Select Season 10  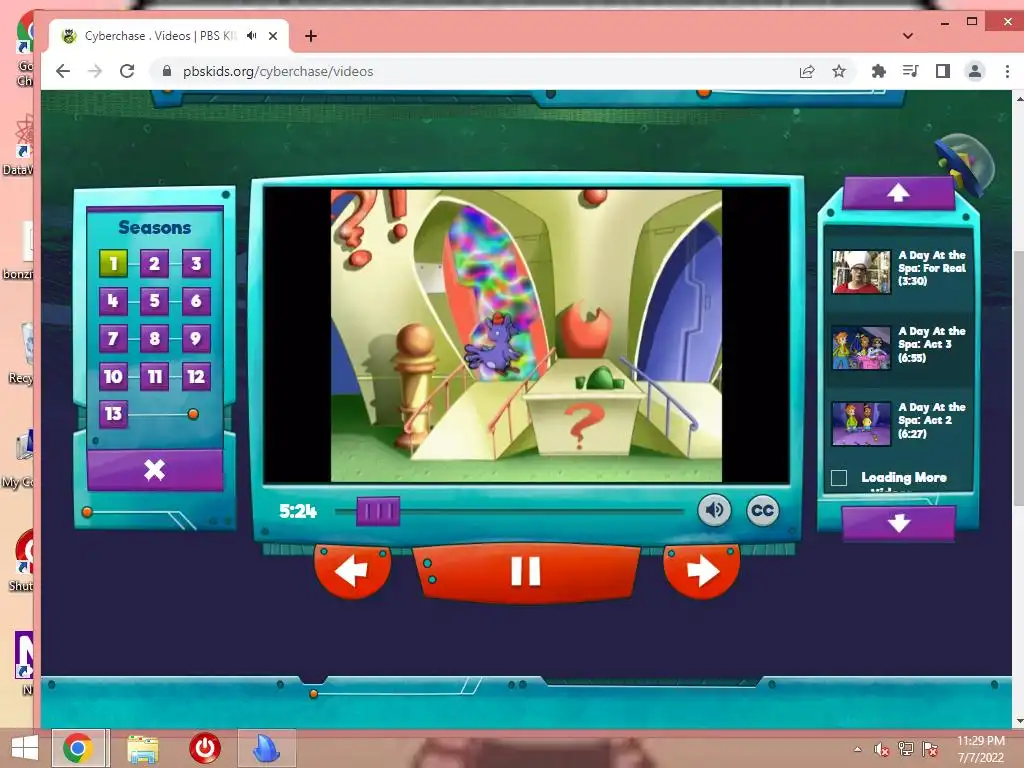pos(113,376)
